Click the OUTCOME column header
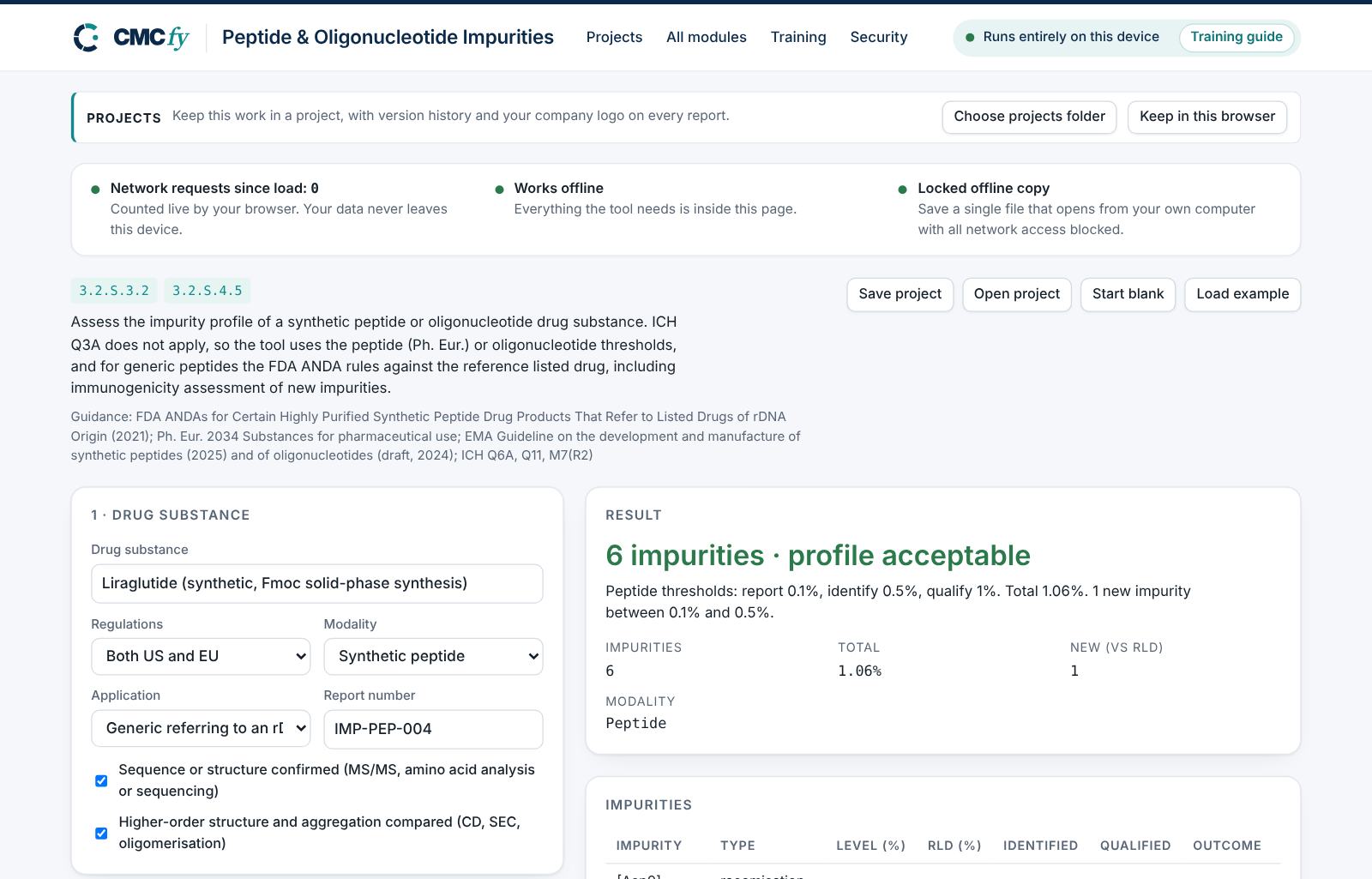Viewport: 1372px width, 879px height. coord(1227,846)
